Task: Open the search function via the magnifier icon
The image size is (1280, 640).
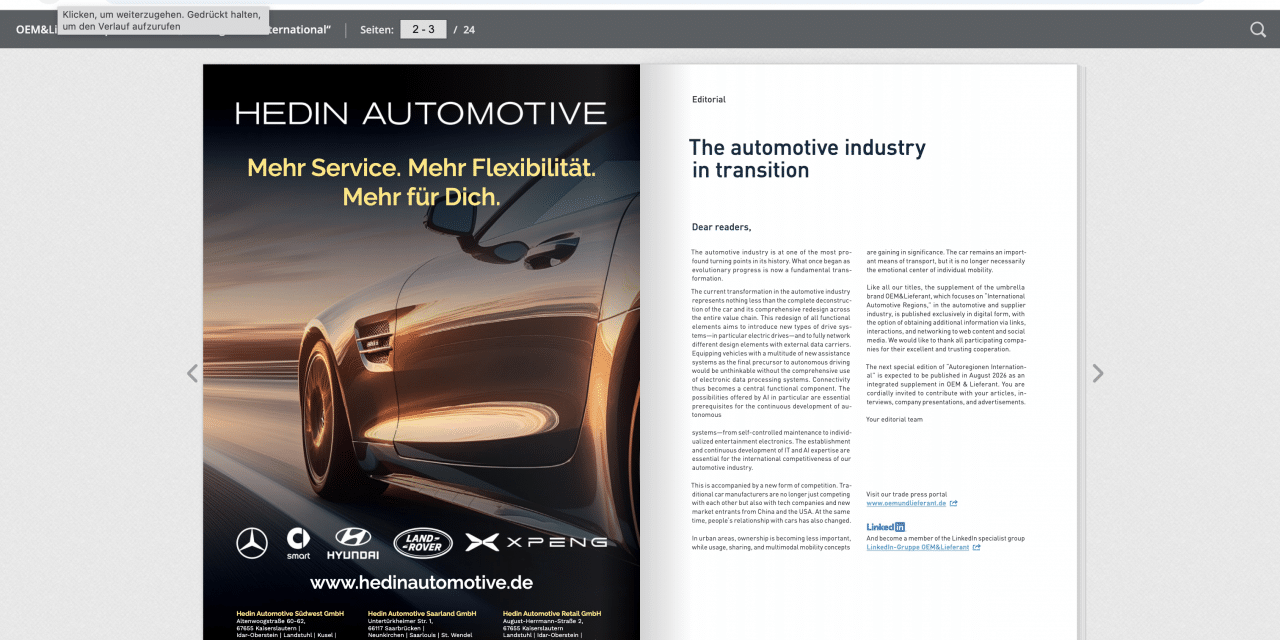Action: 1258,30
